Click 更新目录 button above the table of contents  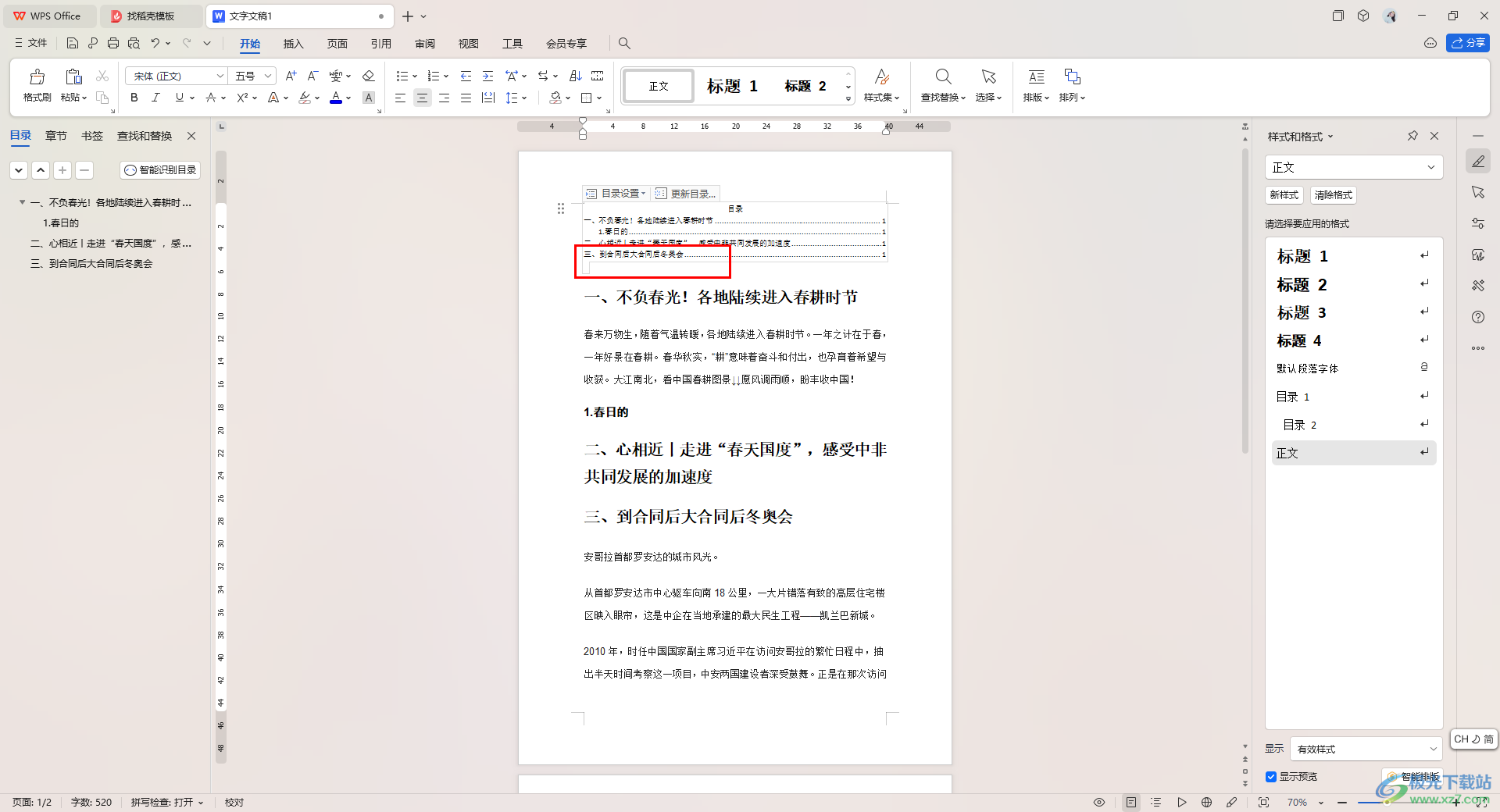(x=685, y=194)
